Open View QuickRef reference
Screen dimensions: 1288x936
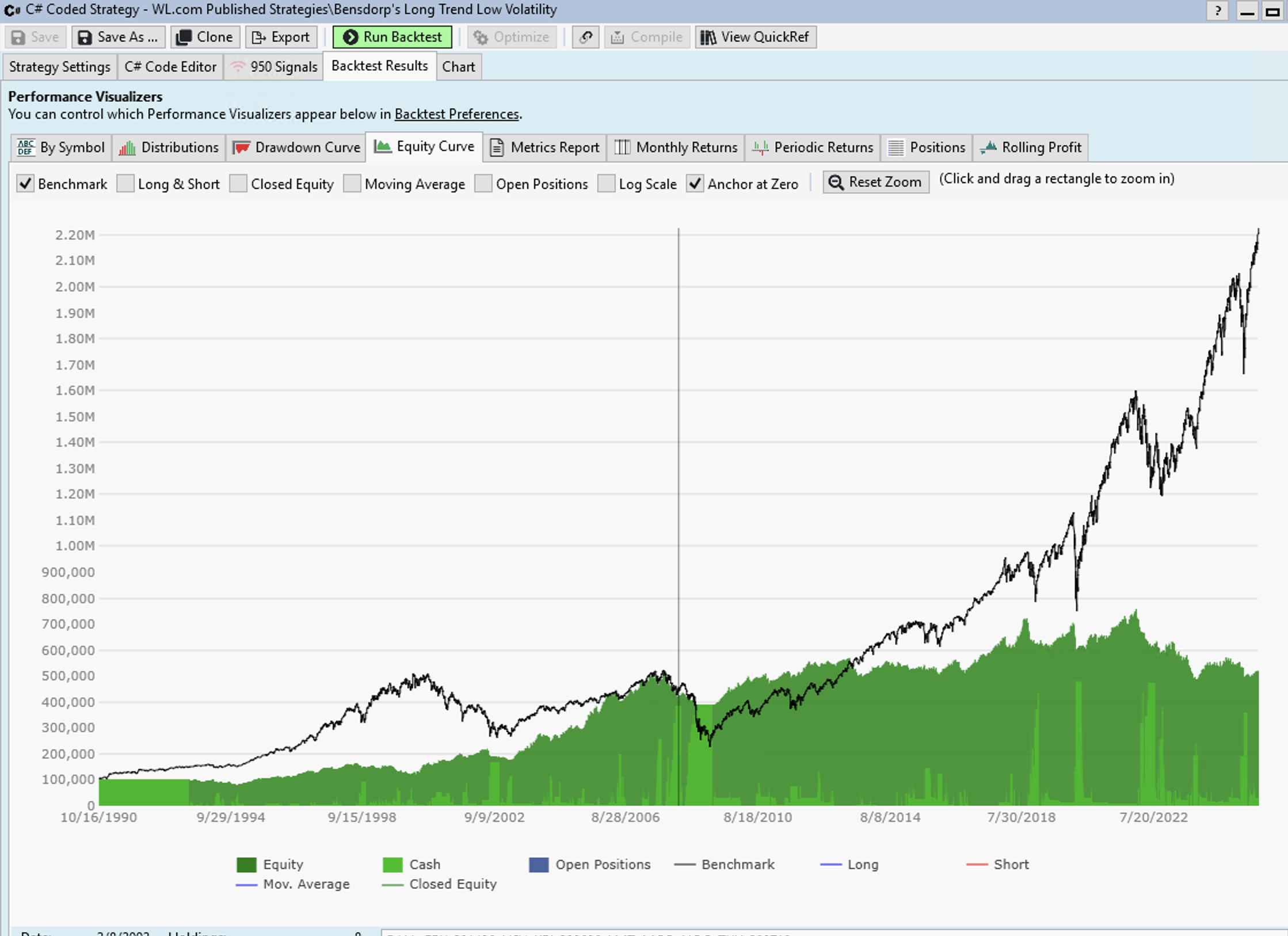coord(755,37)
